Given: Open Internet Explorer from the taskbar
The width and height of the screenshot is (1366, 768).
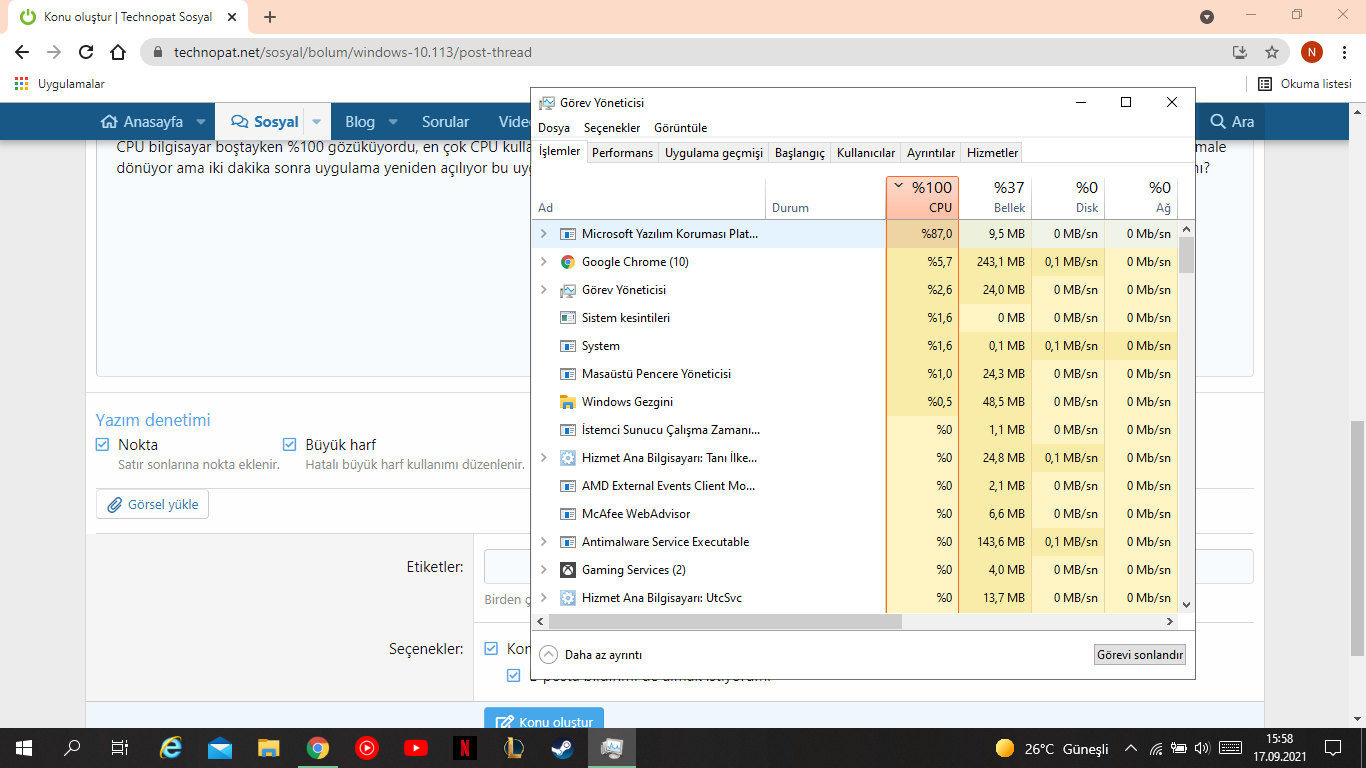Looking at the screenshot, I should [171, 747].
